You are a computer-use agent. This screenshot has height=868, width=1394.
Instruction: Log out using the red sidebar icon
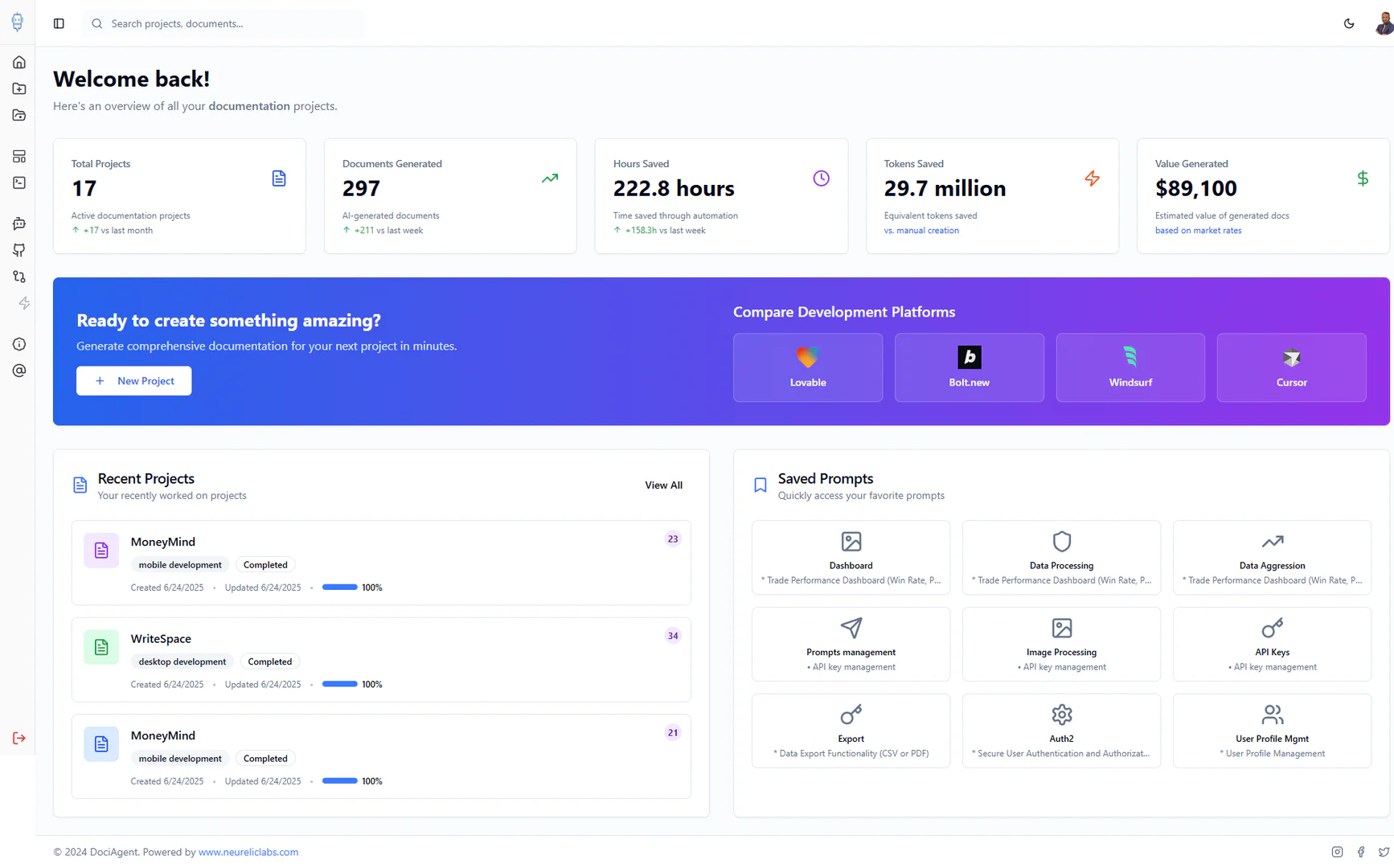click(18, 738)
